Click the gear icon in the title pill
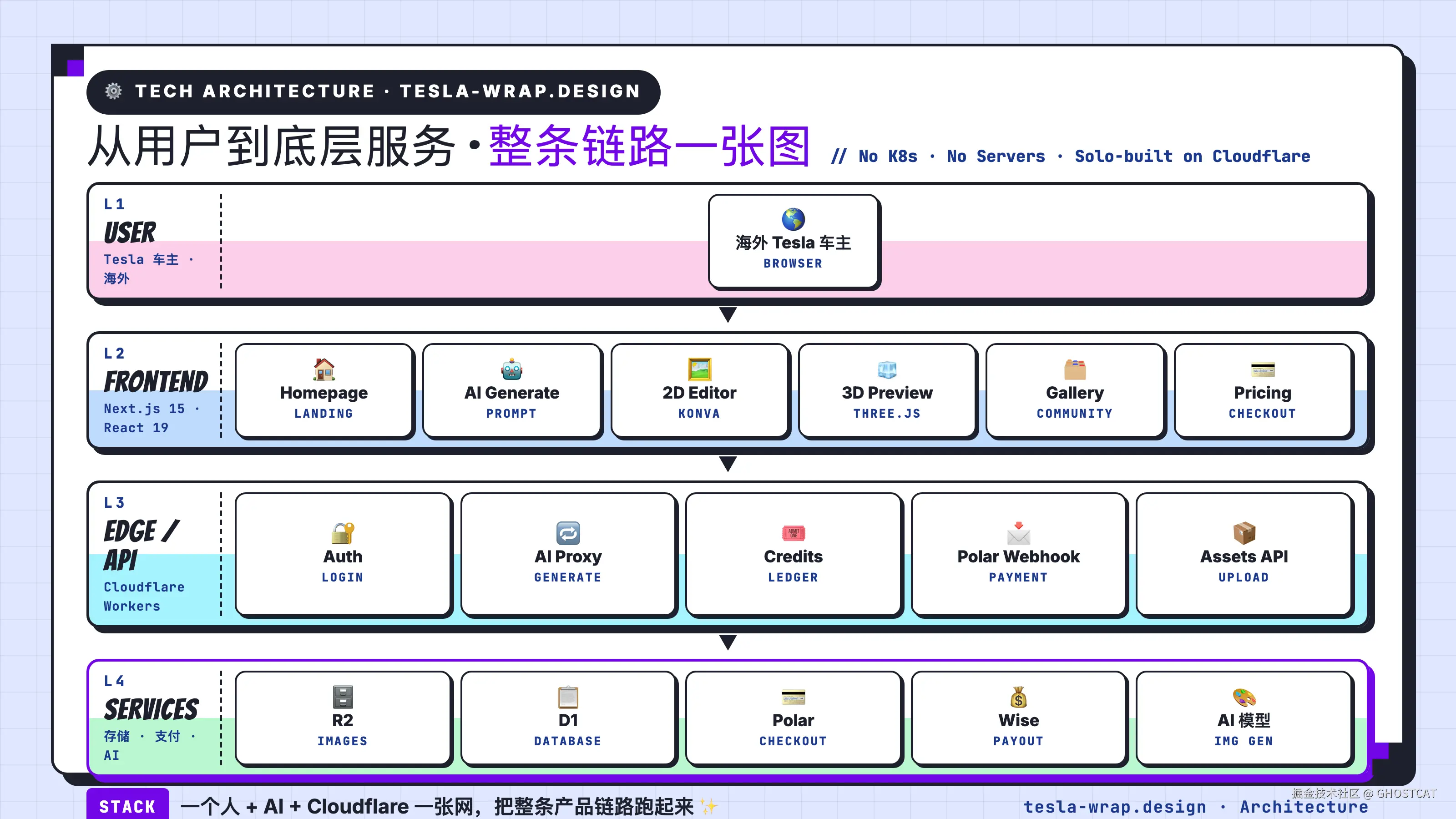Viewport: 1456px width, 819px height. (x=114, y=91)
